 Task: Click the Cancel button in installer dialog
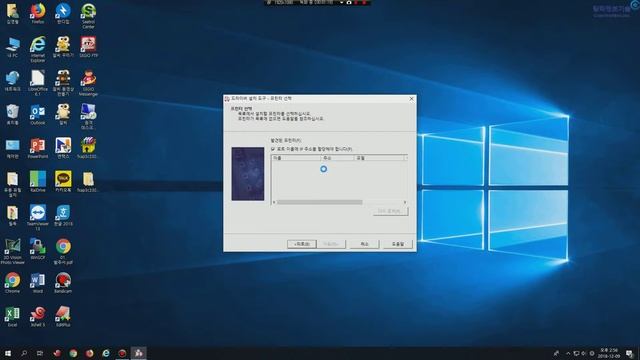364,244
